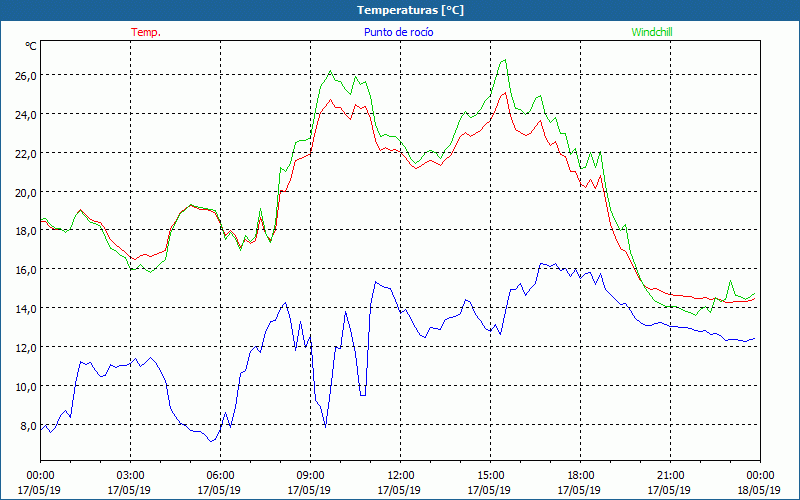Click the 24,0 y-axis value
This screenshot has width=800, height=500.
pyautogui.click(x=26, y=114)
